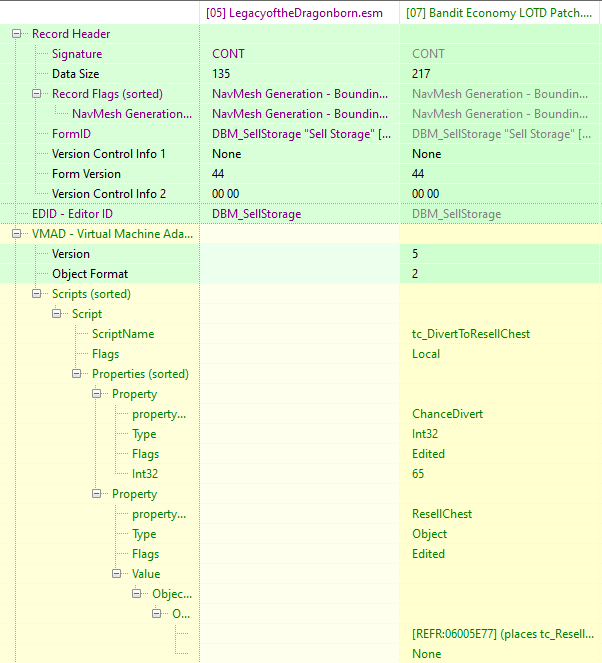Select the Bandit Economy LOTD Patch column header
Screen dimensions: 602x663
pyautogui.click(x=500, y=12)
